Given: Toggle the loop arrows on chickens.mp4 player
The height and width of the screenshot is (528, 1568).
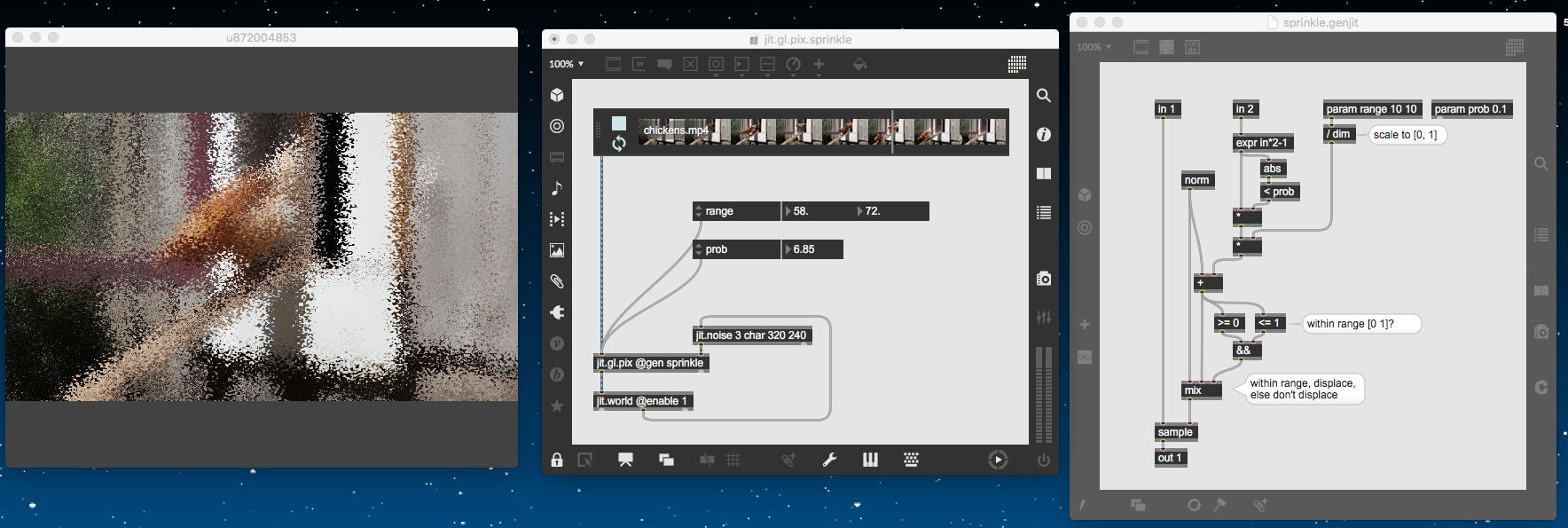Looking at the screenshot, I should pyautogui.click(x=619, y=143).
